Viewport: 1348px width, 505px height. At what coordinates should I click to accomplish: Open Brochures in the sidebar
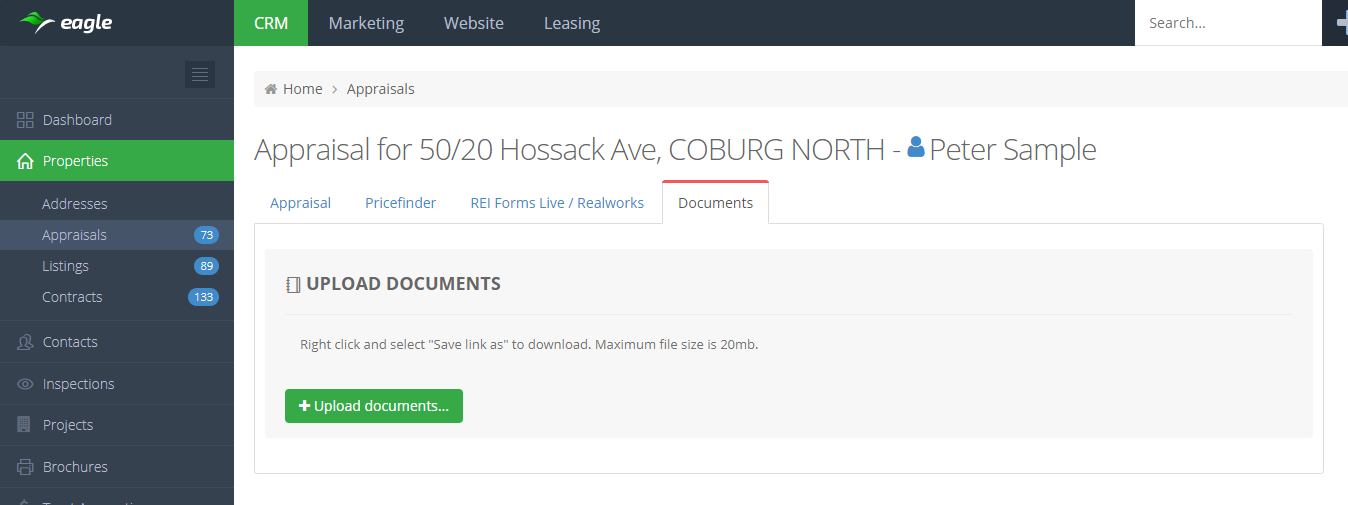click(75, 467)
